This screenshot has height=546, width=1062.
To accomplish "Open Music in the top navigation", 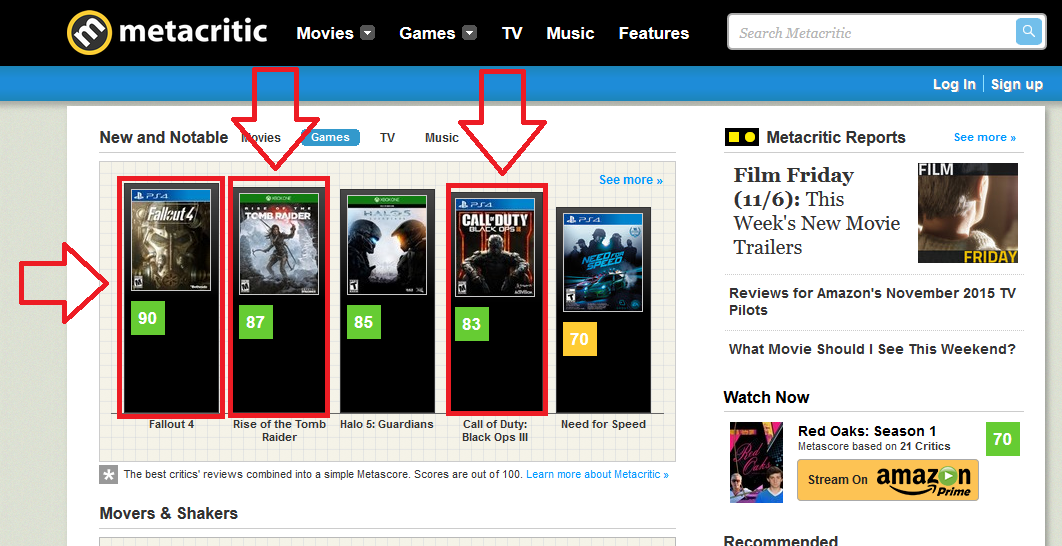I will (570, 33).
